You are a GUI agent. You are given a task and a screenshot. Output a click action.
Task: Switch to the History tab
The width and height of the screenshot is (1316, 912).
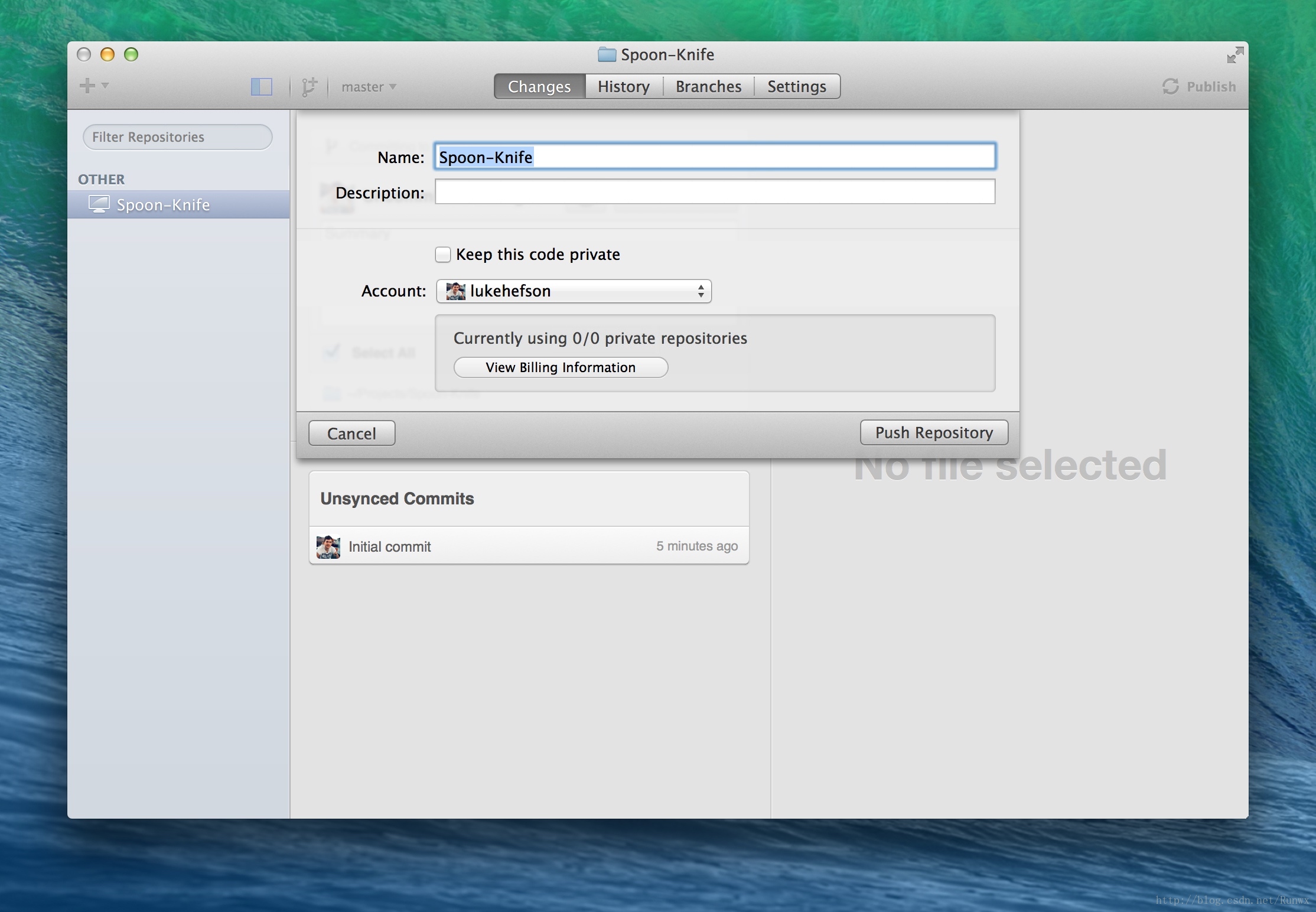[623, 87]
